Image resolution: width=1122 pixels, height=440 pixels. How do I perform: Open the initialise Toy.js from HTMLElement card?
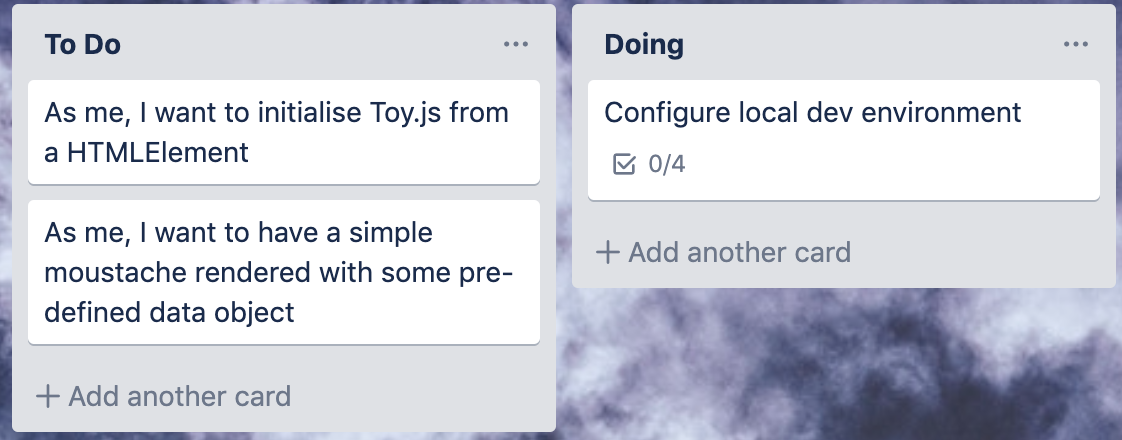coord(284,132)
